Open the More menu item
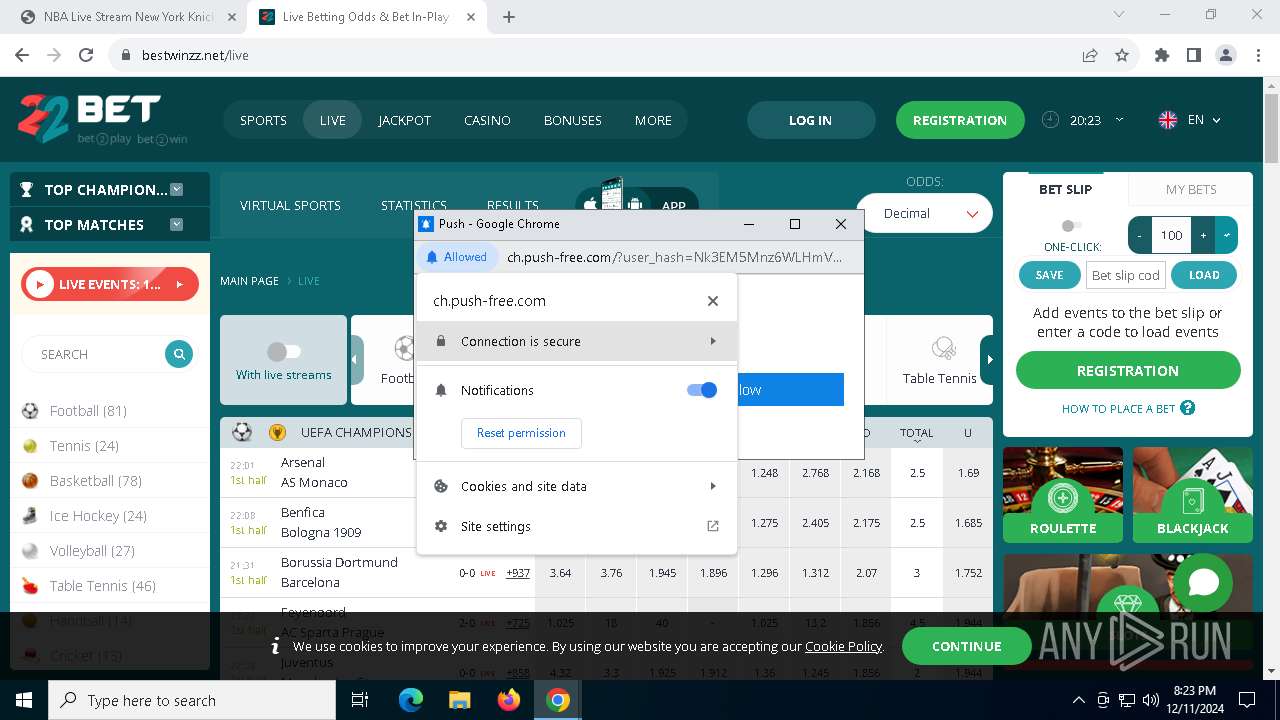The height and width of the screenshot is (720, 1280). [653, 120]
